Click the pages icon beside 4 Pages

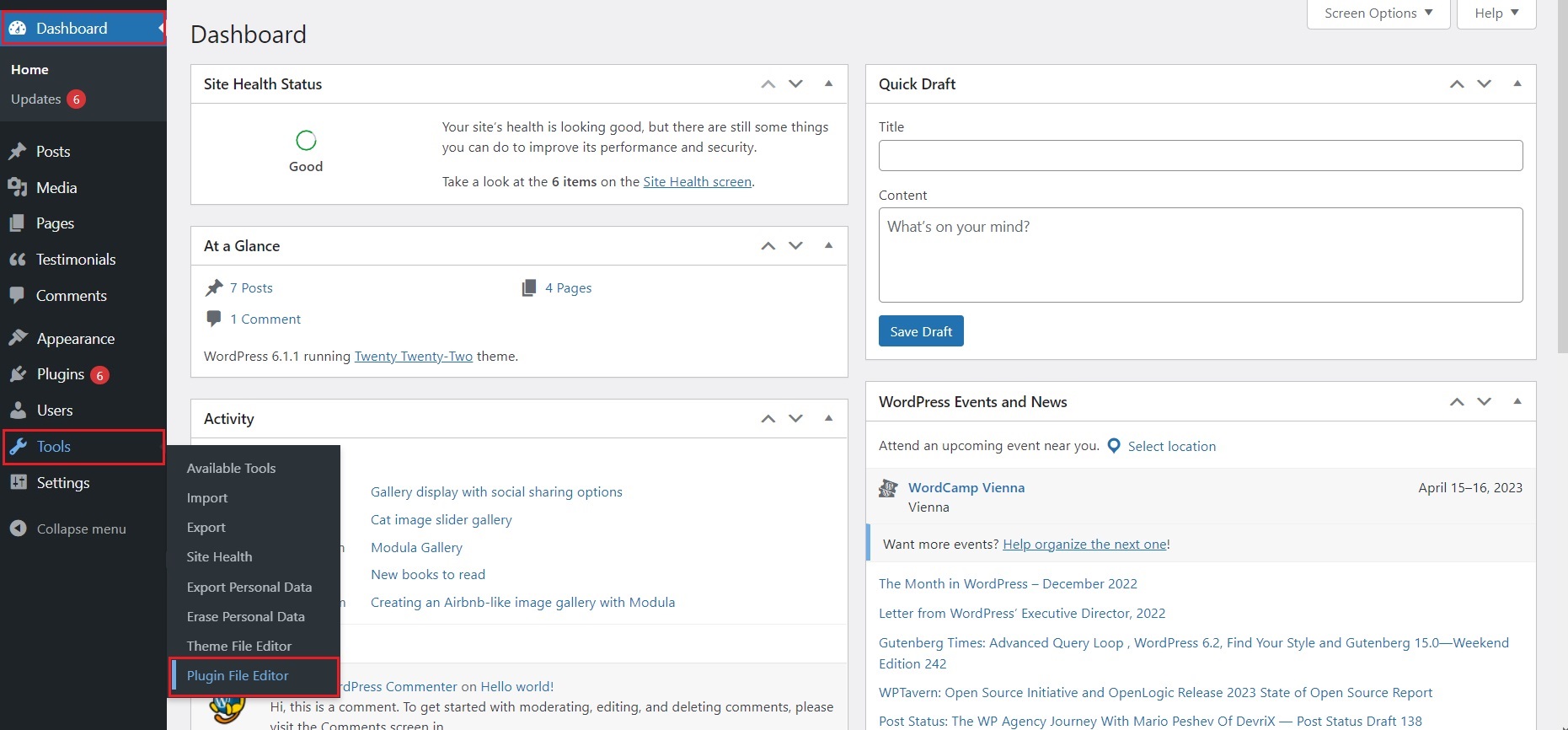[529, 288]
